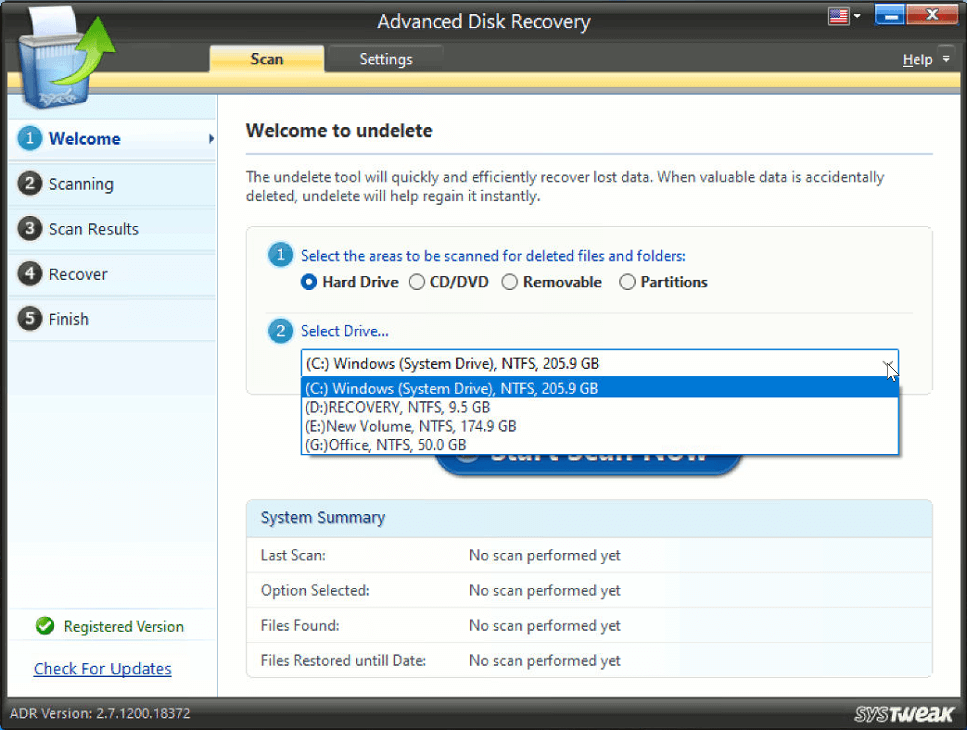Select the Scan tab

coord(266,59)
